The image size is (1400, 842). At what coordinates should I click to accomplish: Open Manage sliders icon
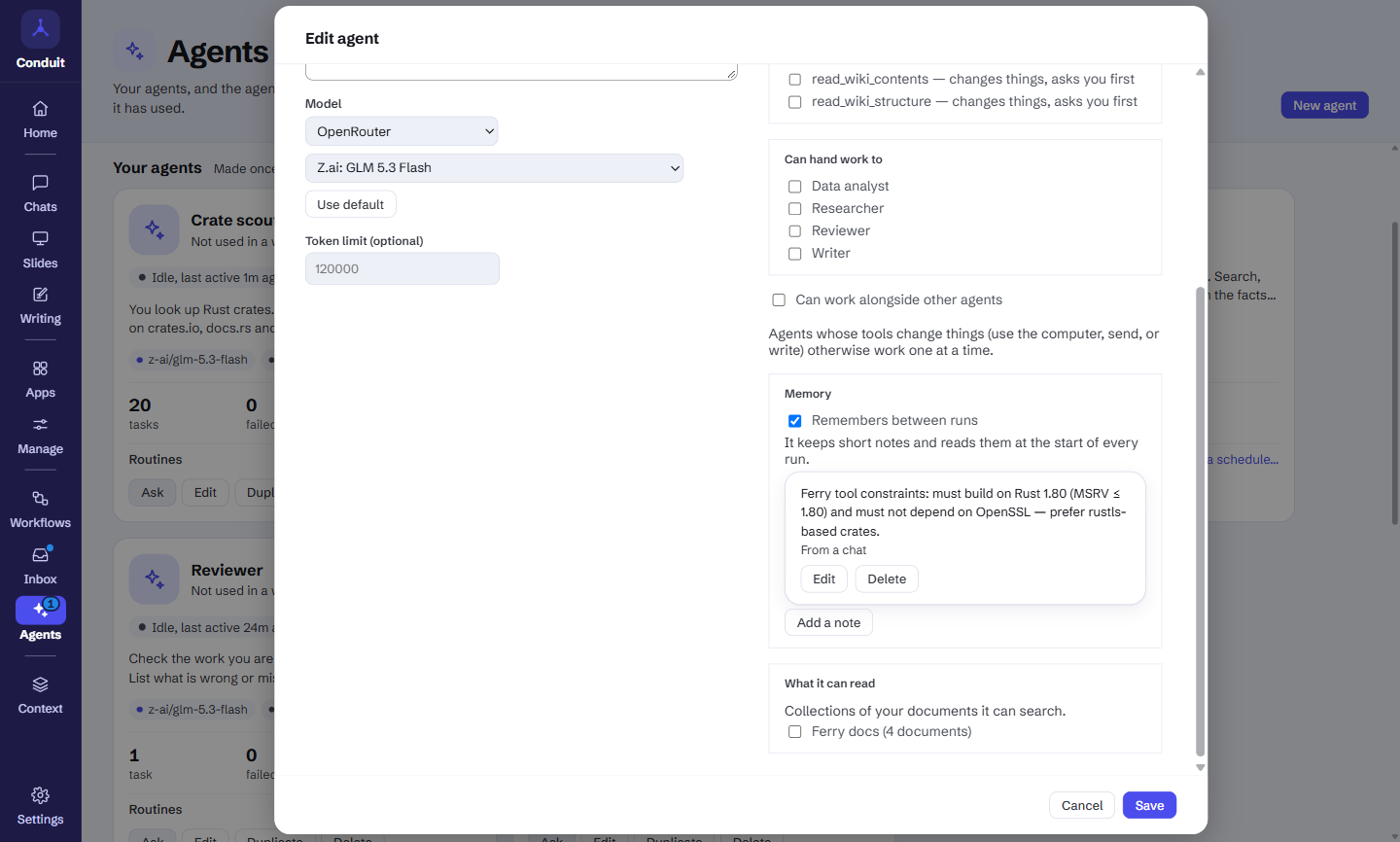40,425
